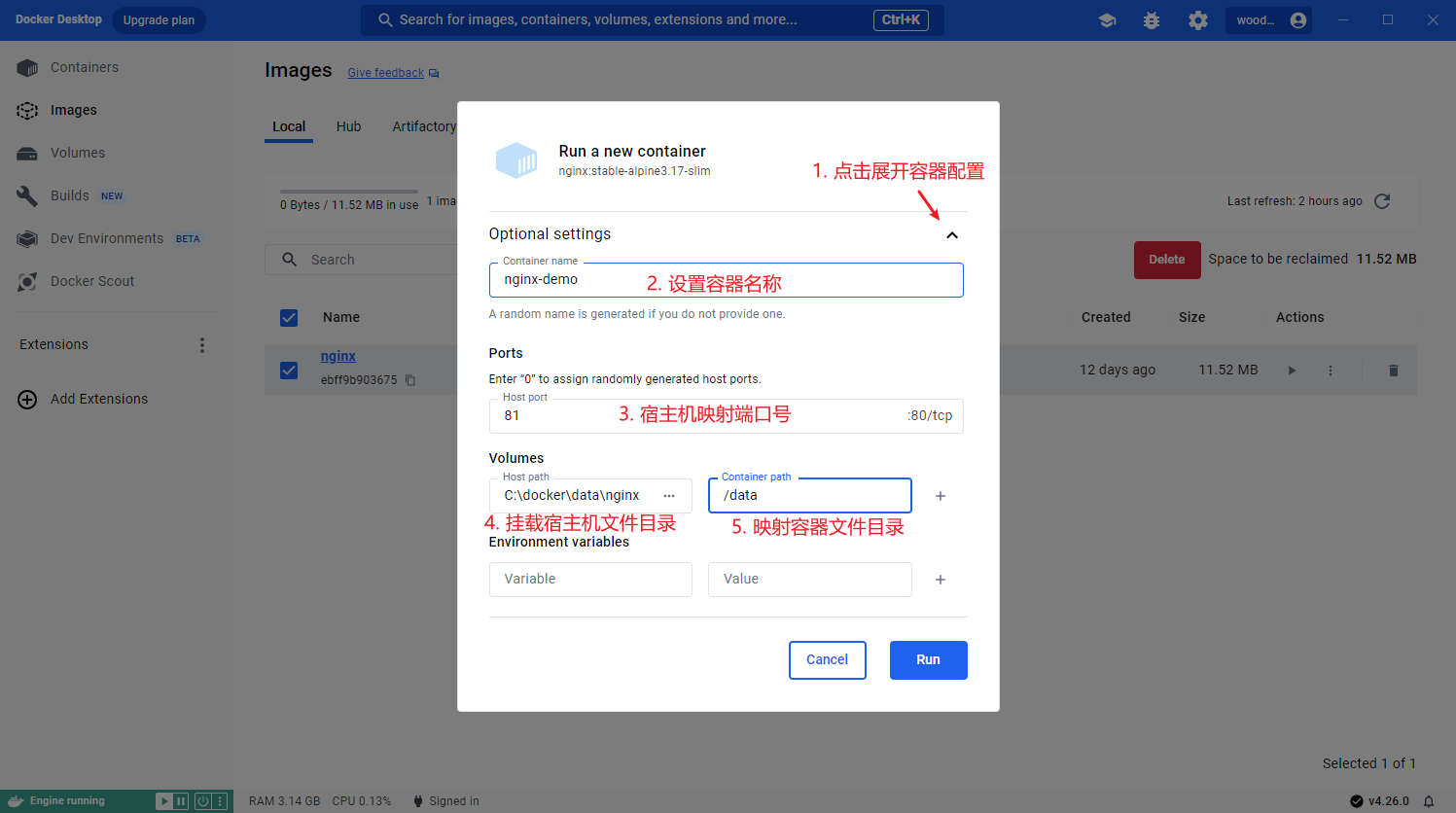Click the Dev Environments box icon
Screen dimensions: 1456x813
(27, 239)
